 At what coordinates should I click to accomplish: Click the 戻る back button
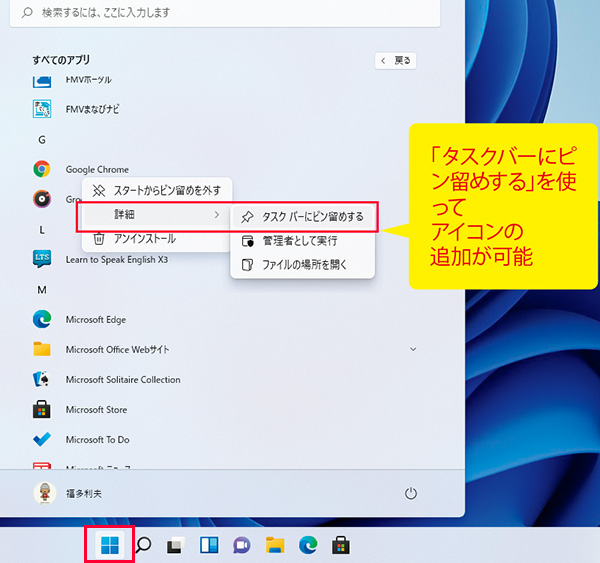pos(395,60)
